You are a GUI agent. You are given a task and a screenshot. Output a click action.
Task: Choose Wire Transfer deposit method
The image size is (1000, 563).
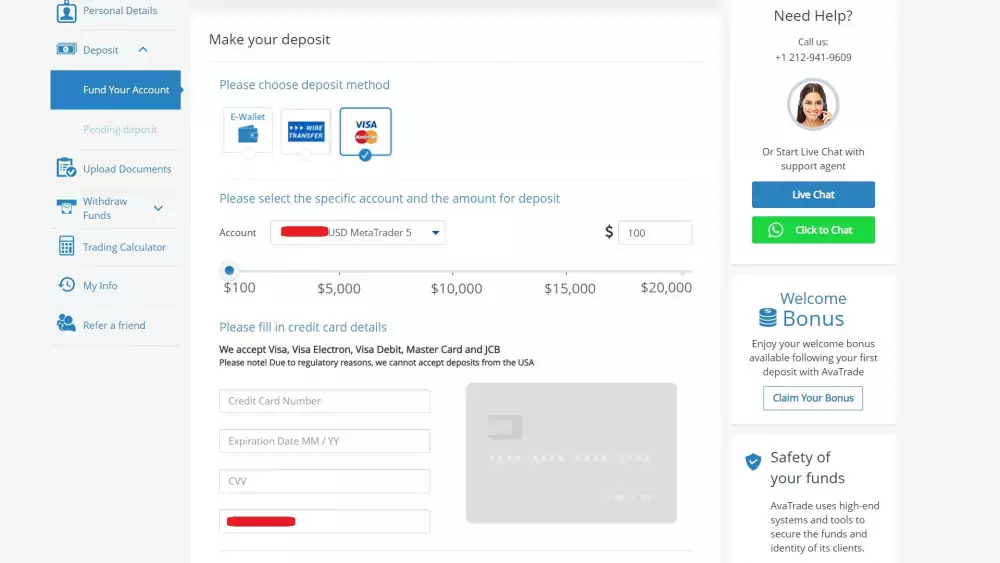306,131
